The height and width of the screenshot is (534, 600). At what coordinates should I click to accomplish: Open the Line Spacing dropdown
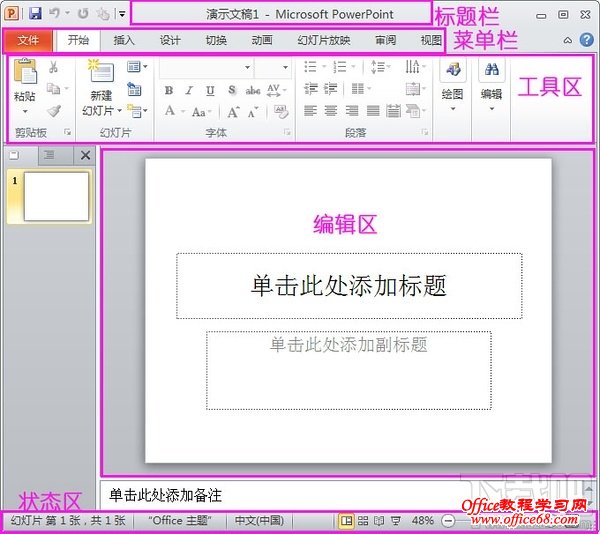pyautogui.click(x=380, y=67)
